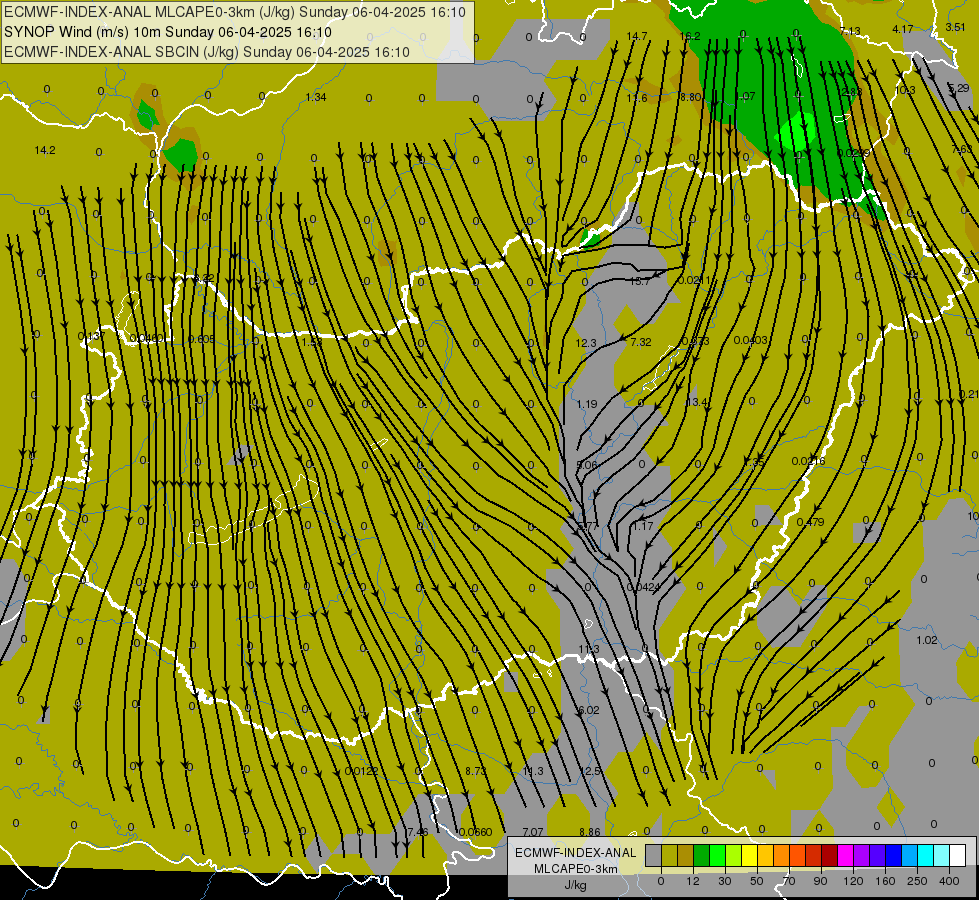Screen dimensions: 979x900
Task: Click legend scale value 120
Action: pos(853,881)
